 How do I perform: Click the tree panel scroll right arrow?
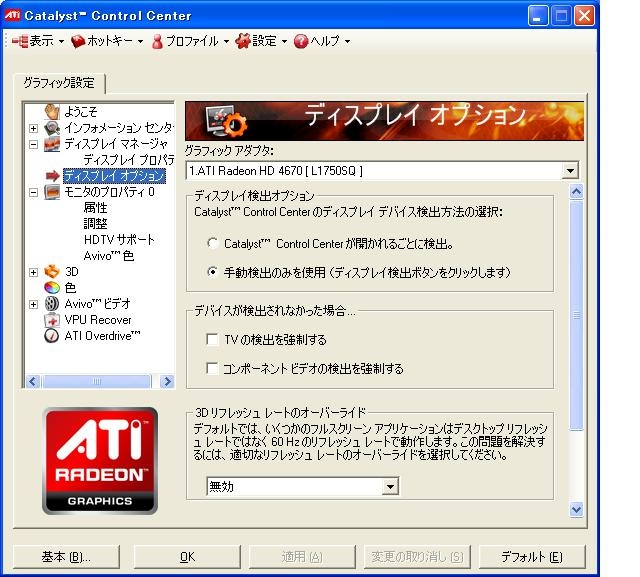click(x=167, y=382)
